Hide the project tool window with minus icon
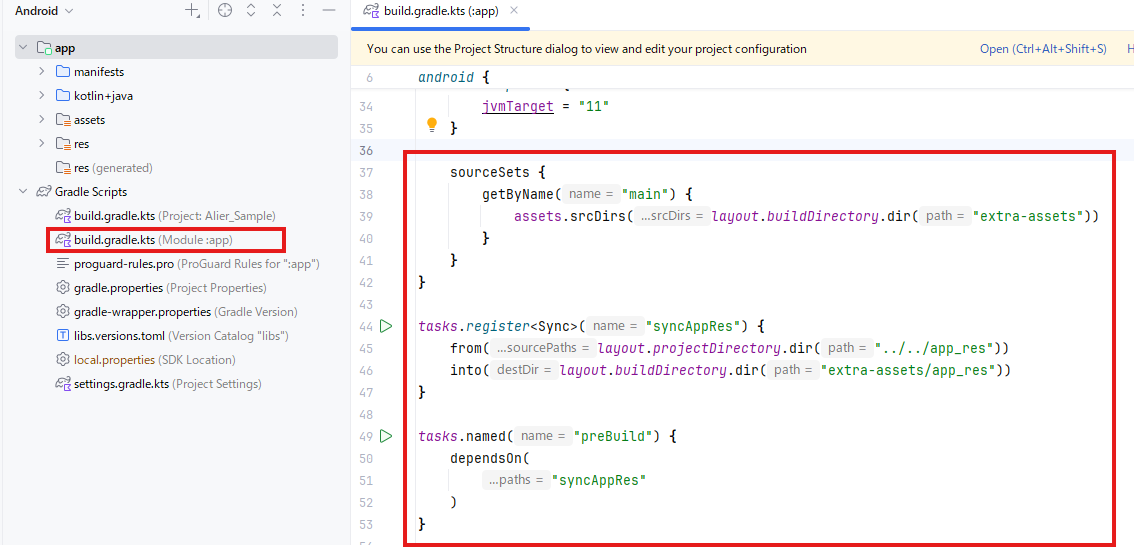Image resolution: width=1134 pixels, height=547 pixels. (327, 11)
